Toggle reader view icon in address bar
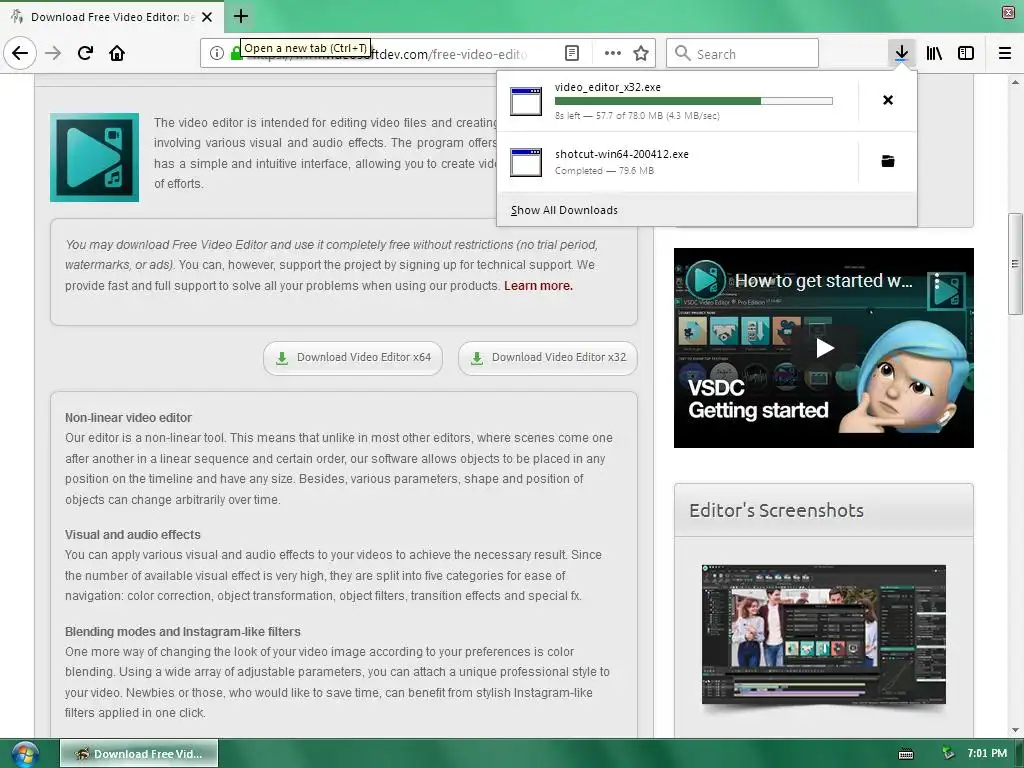The image size is (1024, 768). [571, 53]
